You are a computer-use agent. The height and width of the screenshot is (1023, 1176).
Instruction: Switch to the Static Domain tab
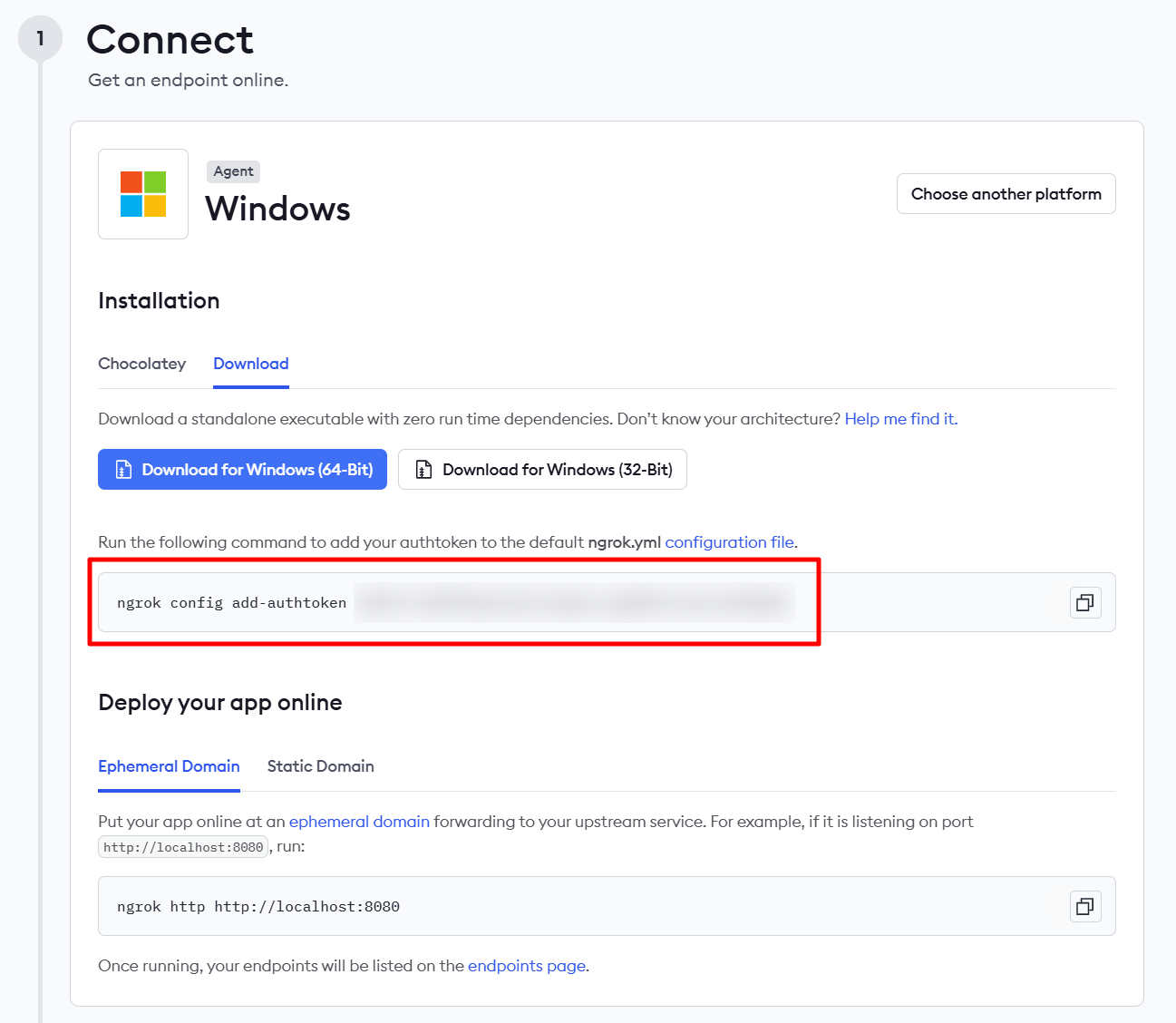(x=320, y=766)
